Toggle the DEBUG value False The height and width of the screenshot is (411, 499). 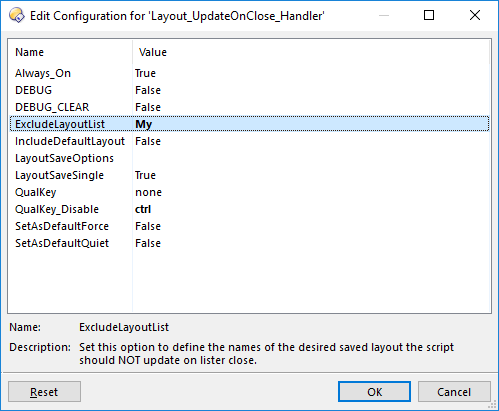click(148, 90)
